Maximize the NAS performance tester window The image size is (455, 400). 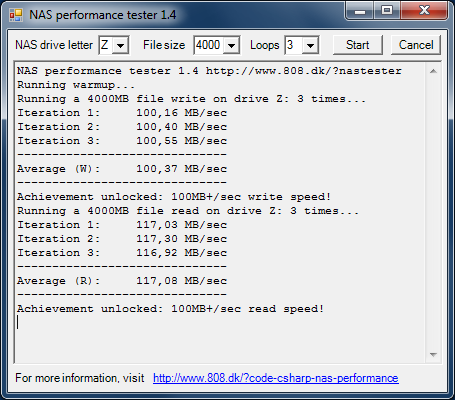387,11
